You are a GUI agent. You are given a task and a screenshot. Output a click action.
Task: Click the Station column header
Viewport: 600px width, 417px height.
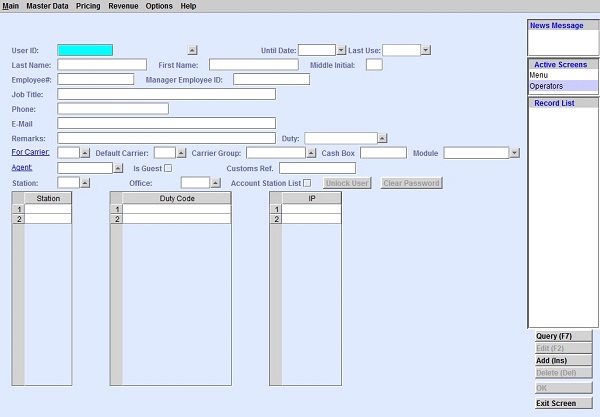pos(48,198)
